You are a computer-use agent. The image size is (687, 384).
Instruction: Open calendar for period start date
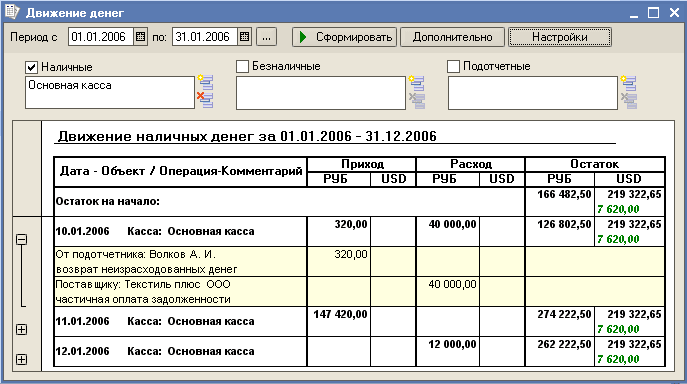click(140, 37)
